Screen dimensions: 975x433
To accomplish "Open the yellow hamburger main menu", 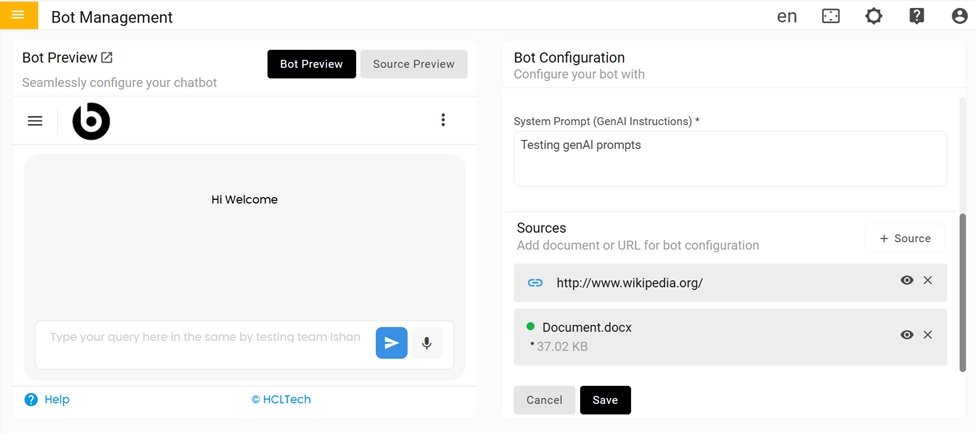I will [x=18, y=15].
